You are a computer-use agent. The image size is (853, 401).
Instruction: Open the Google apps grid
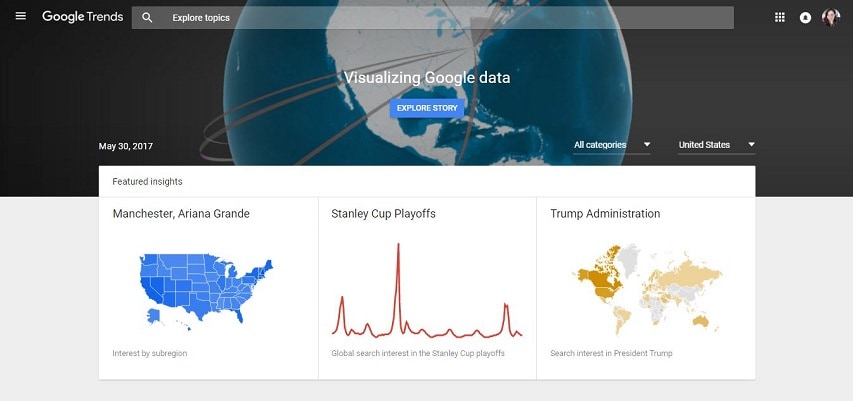pos(780,18)
